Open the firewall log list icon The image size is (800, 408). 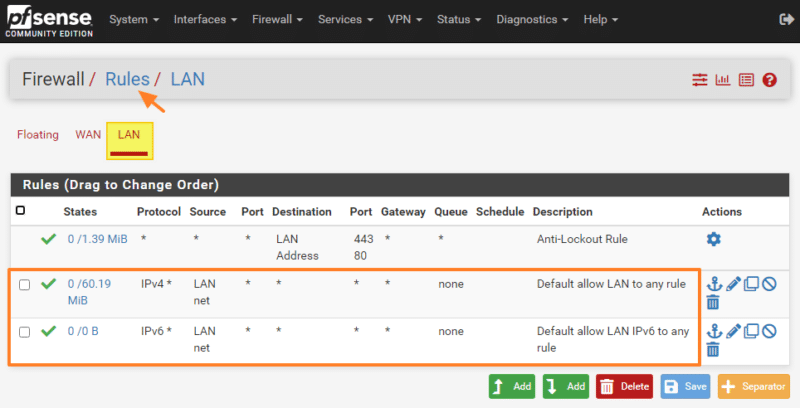point(746,80)
